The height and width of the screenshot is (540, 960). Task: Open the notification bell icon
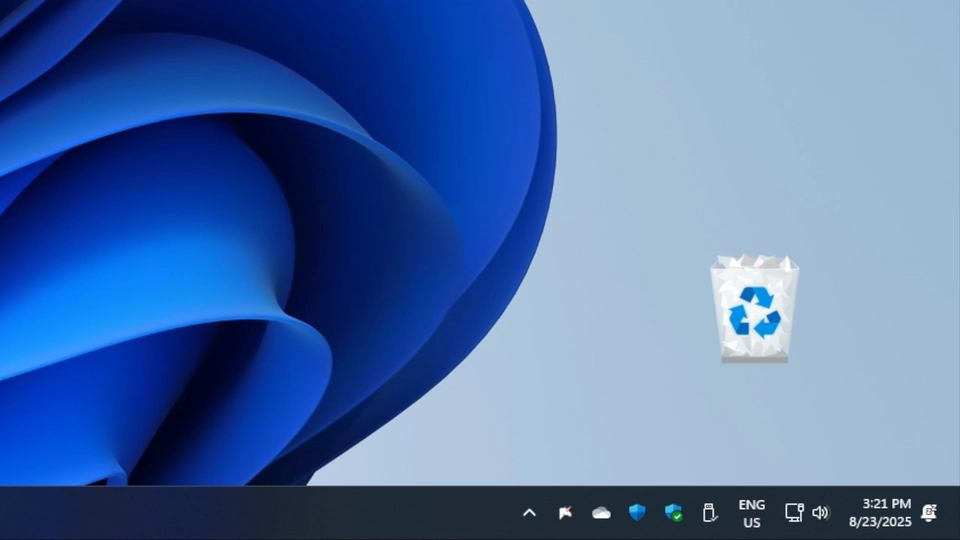pyautogui.click(x=929, y=512)
